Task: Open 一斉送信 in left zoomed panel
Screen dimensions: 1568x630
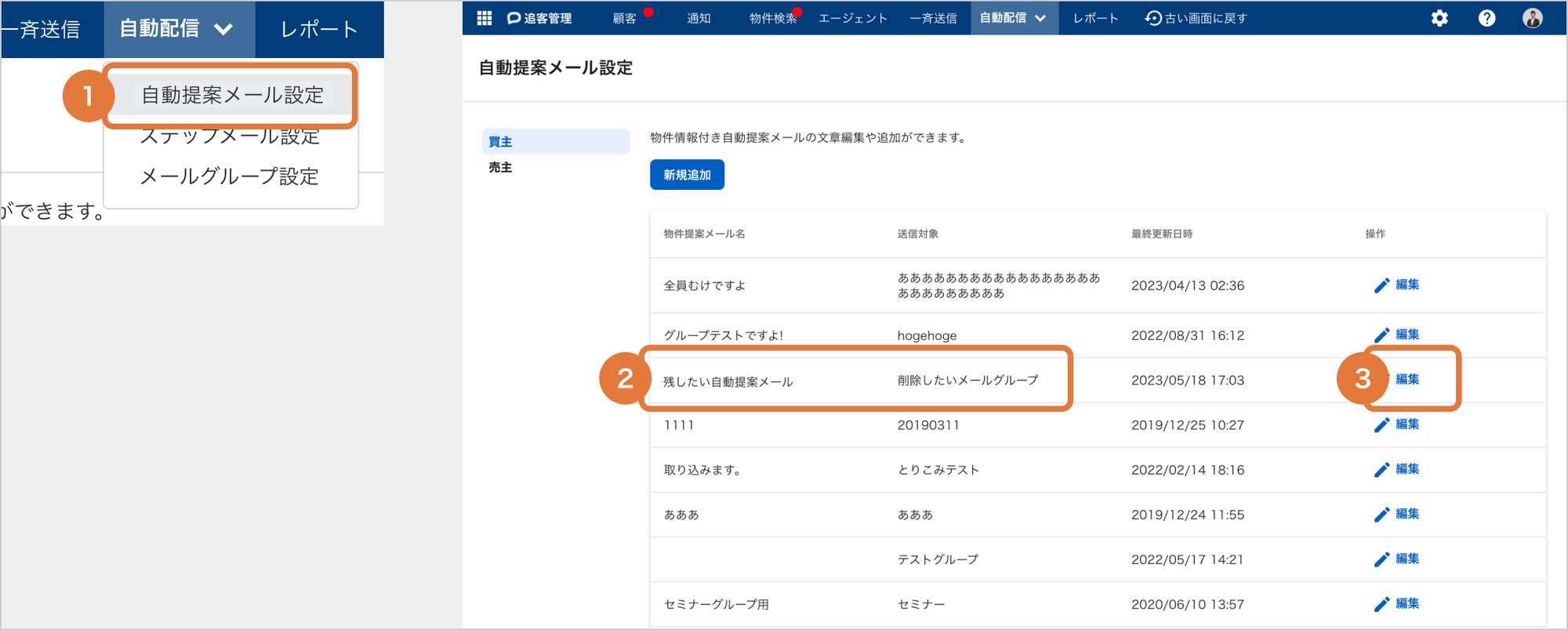Action: tap(41, 30)
